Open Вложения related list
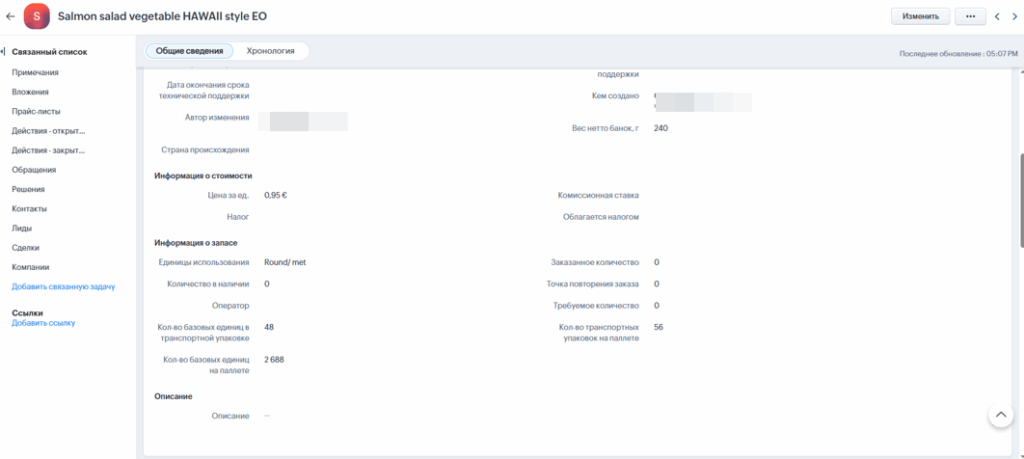This screenshot has width=1024, height=459. (30, 92)
